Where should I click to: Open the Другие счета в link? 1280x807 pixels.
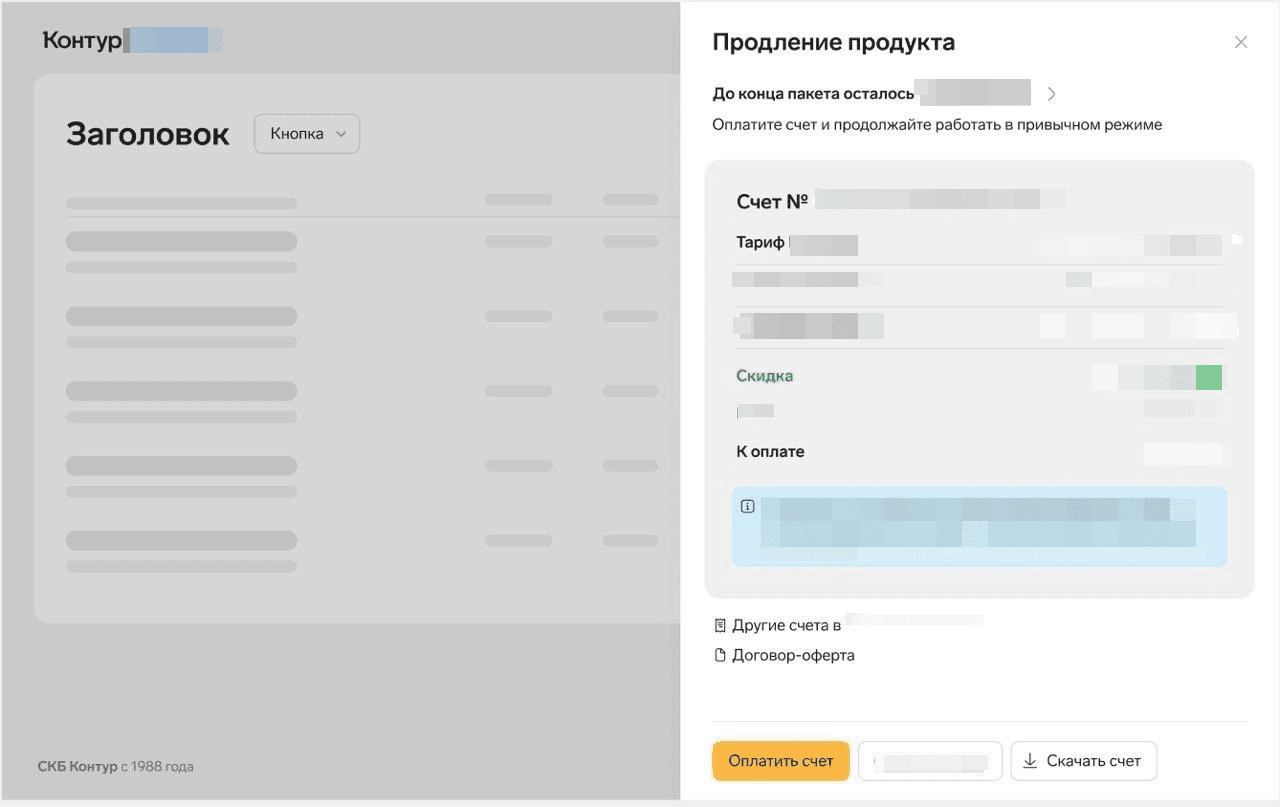[x=786, y=626]
